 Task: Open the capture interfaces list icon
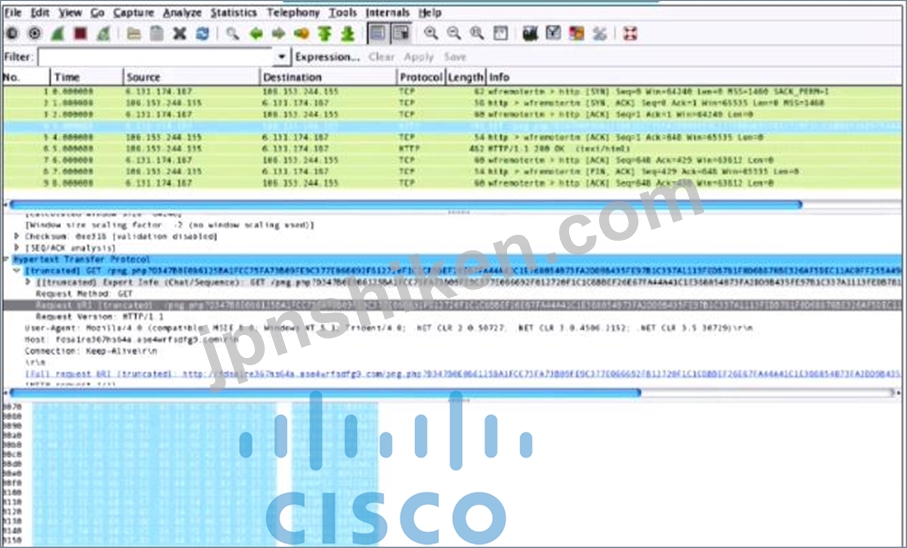12,34
